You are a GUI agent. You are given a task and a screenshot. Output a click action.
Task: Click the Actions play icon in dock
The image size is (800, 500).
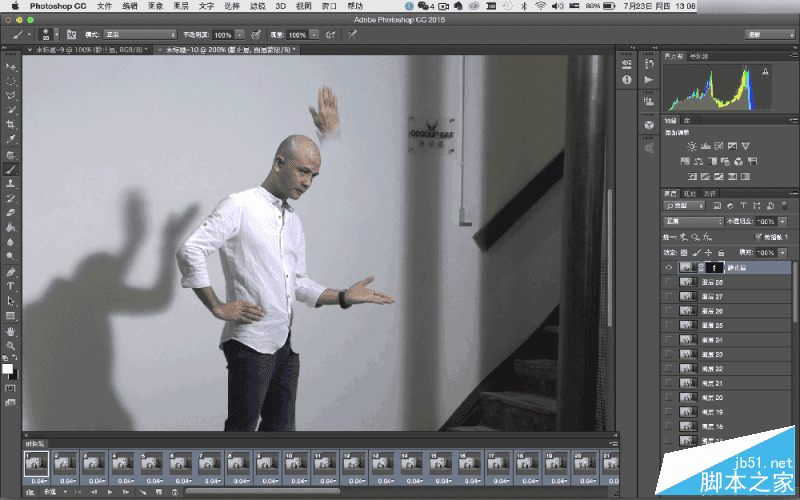648,80
